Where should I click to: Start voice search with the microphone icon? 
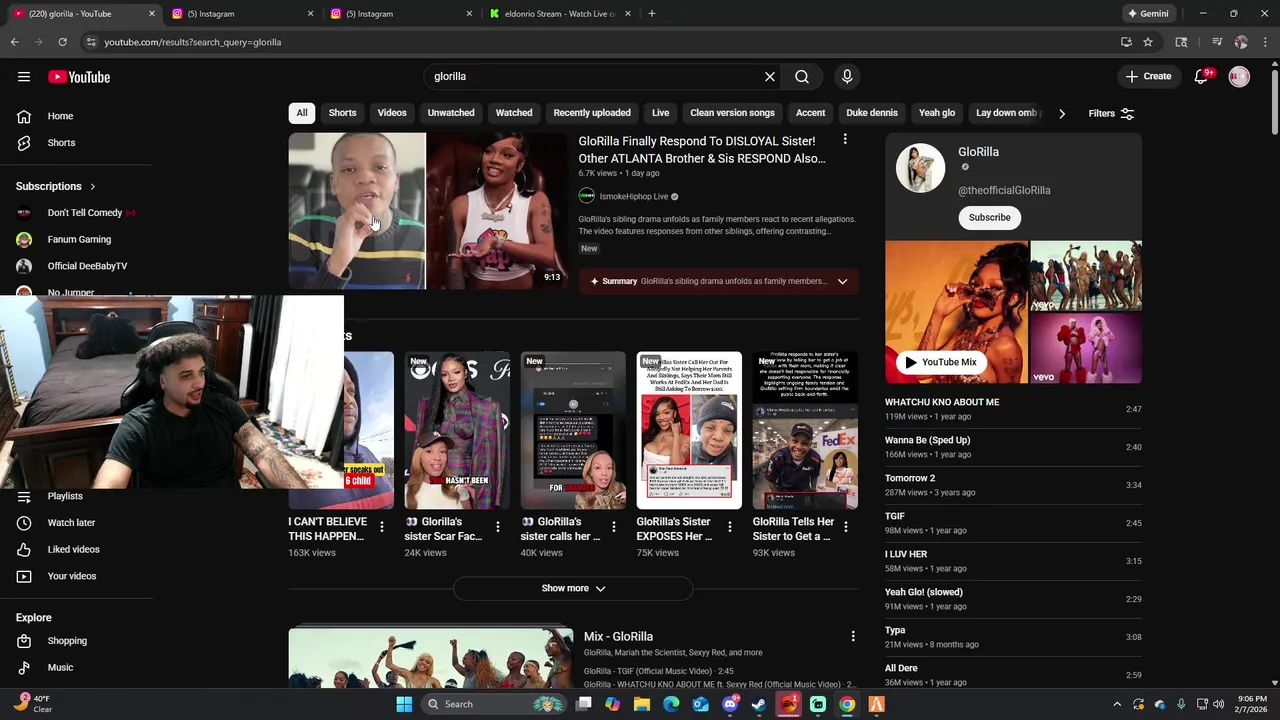847,77
